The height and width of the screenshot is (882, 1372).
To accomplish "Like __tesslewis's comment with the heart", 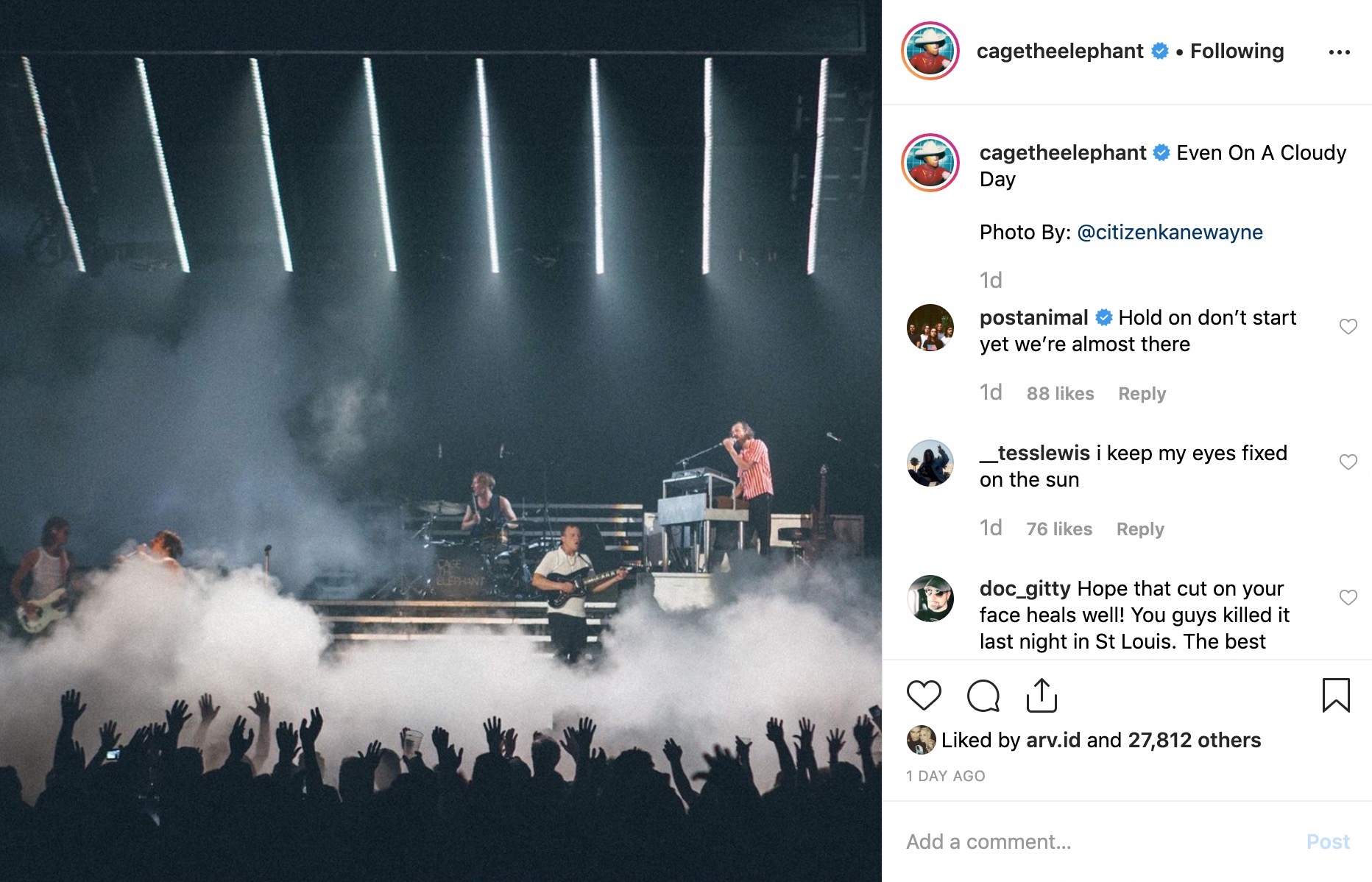I will (1348, 462).
